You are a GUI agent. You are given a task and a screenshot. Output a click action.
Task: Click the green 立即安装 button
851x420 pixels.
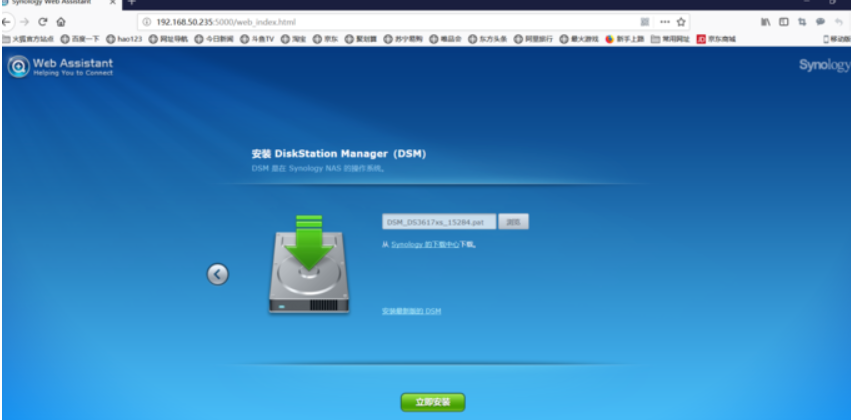tap(433, 402)
